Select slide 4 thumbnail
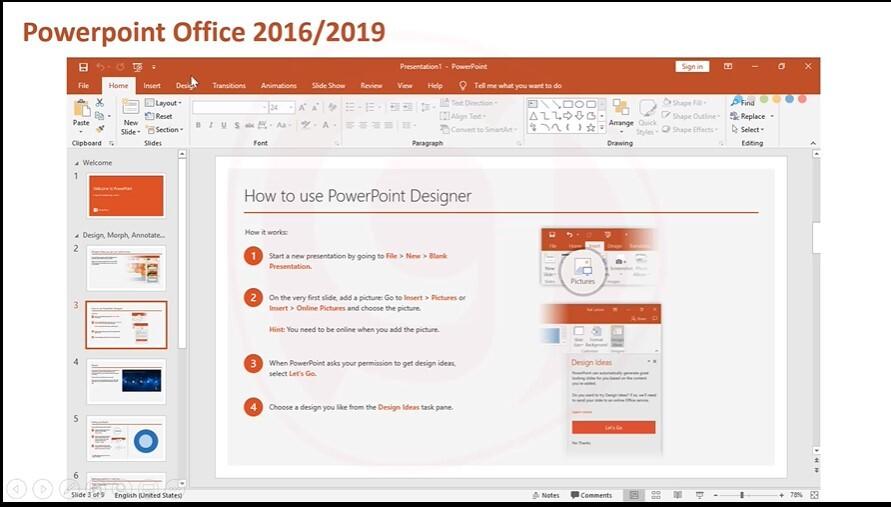Viewport: 891px width, 507px height. pos(126,381)
